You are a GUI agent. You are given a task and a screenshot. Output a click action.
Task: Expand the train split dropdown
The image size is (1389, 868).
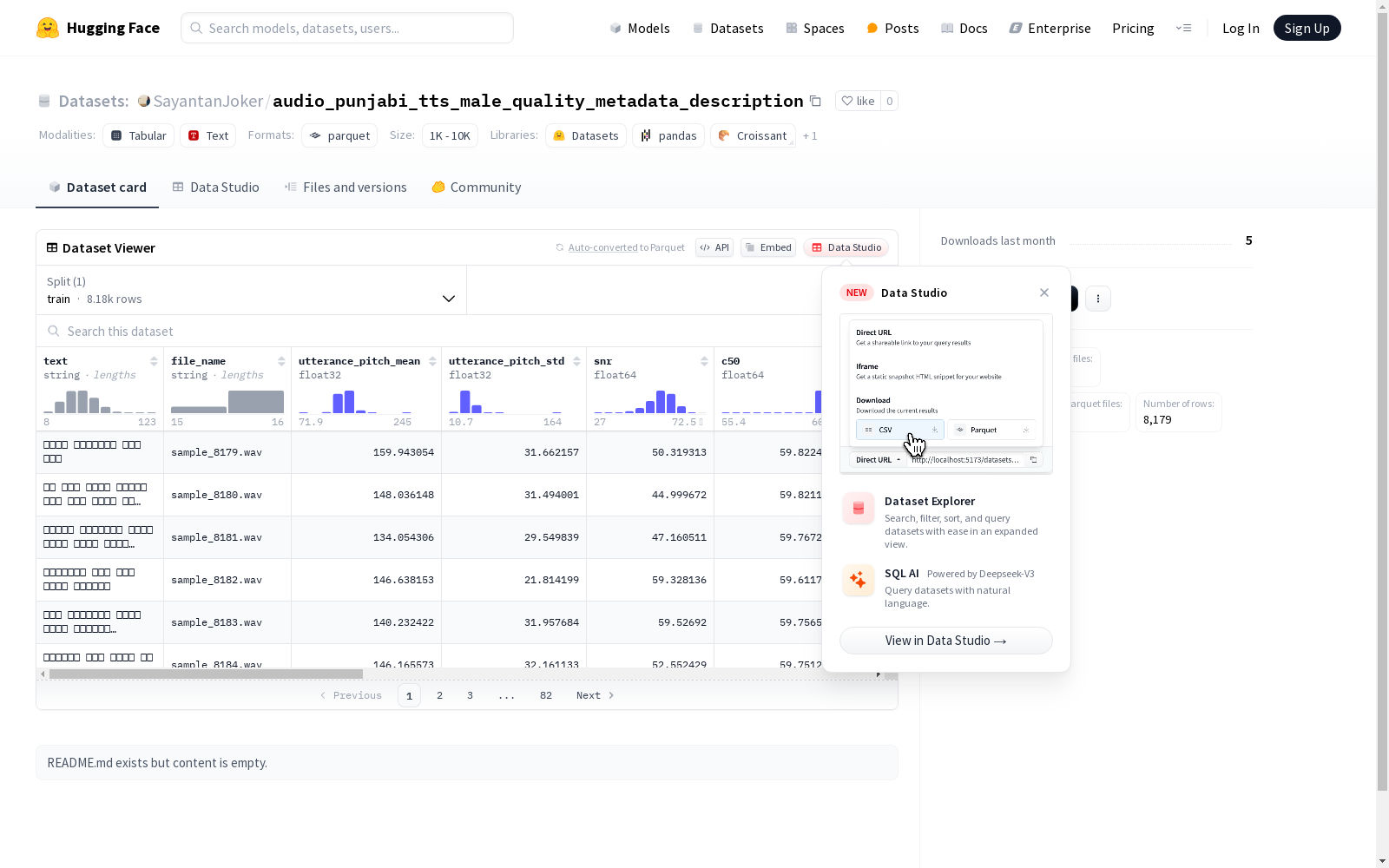[252, 290]
